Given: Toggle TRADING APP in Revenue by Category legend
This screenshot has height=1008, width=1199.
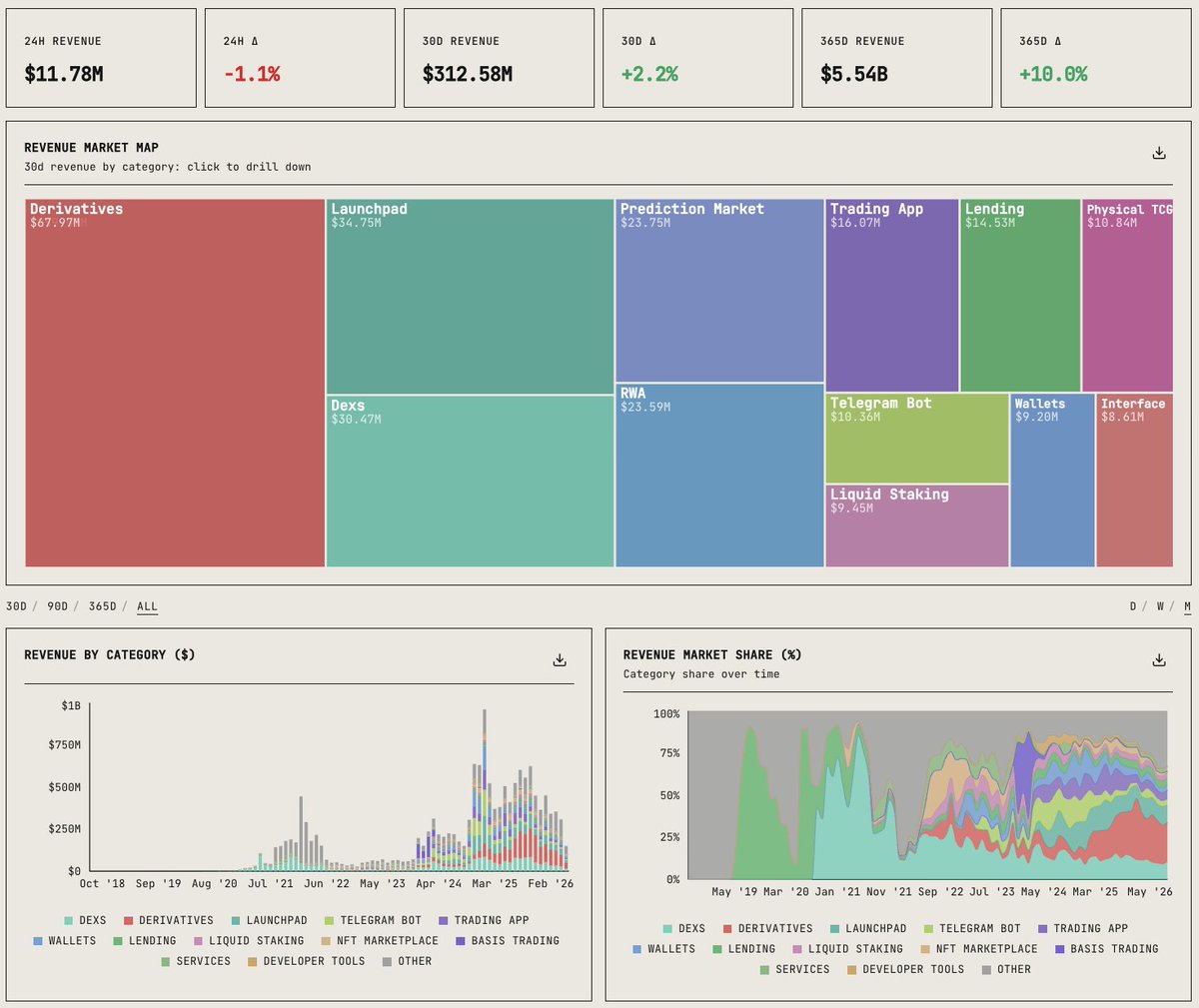Looking at the screenshot, I should coord(484,920).
